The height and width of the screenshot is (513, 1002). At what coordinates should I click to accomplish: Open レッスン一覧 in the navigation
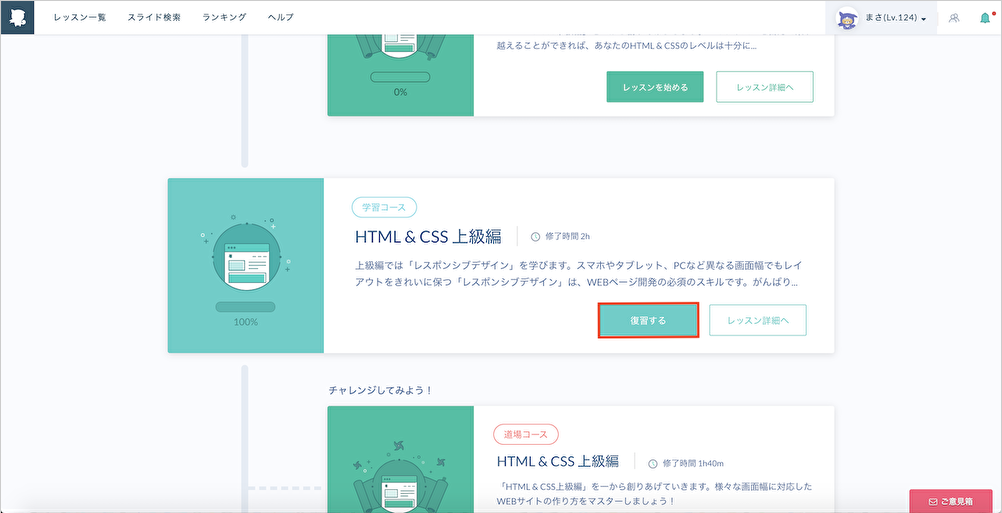click(x=80, y=18)
